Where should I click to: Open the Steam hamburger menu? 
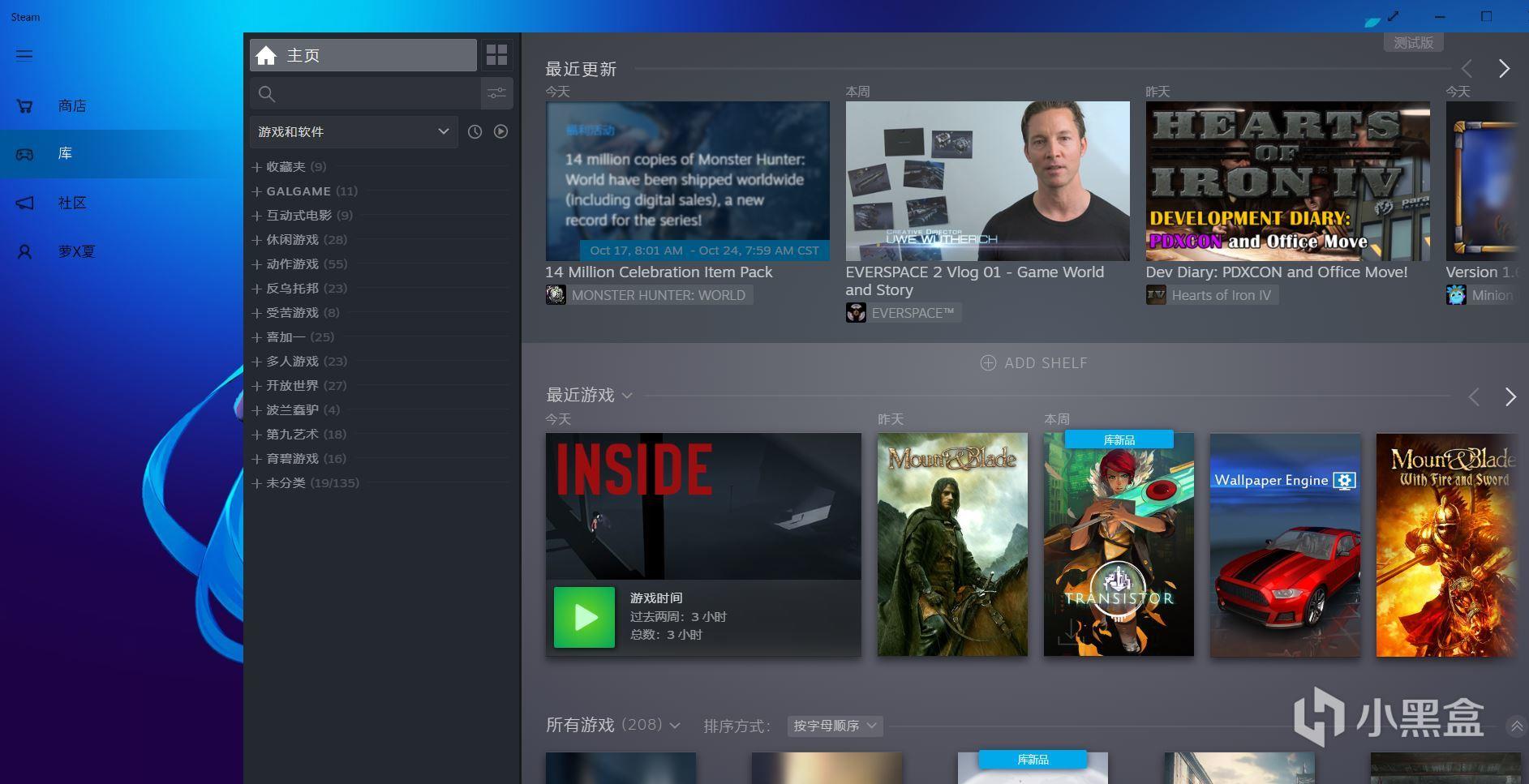point(24,55)
